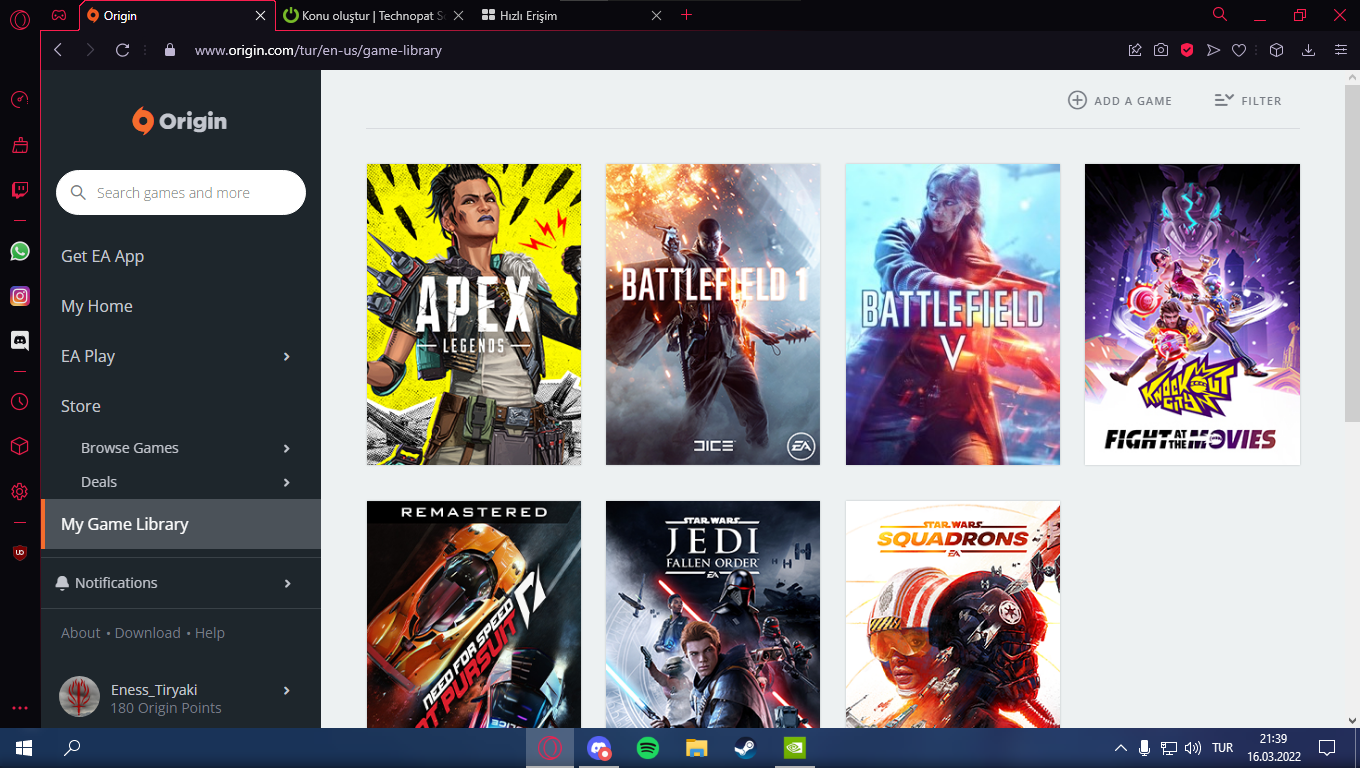1360x768 pixels.
Task: Open Instagram in the browser sidebar
Action: point(19,296)
